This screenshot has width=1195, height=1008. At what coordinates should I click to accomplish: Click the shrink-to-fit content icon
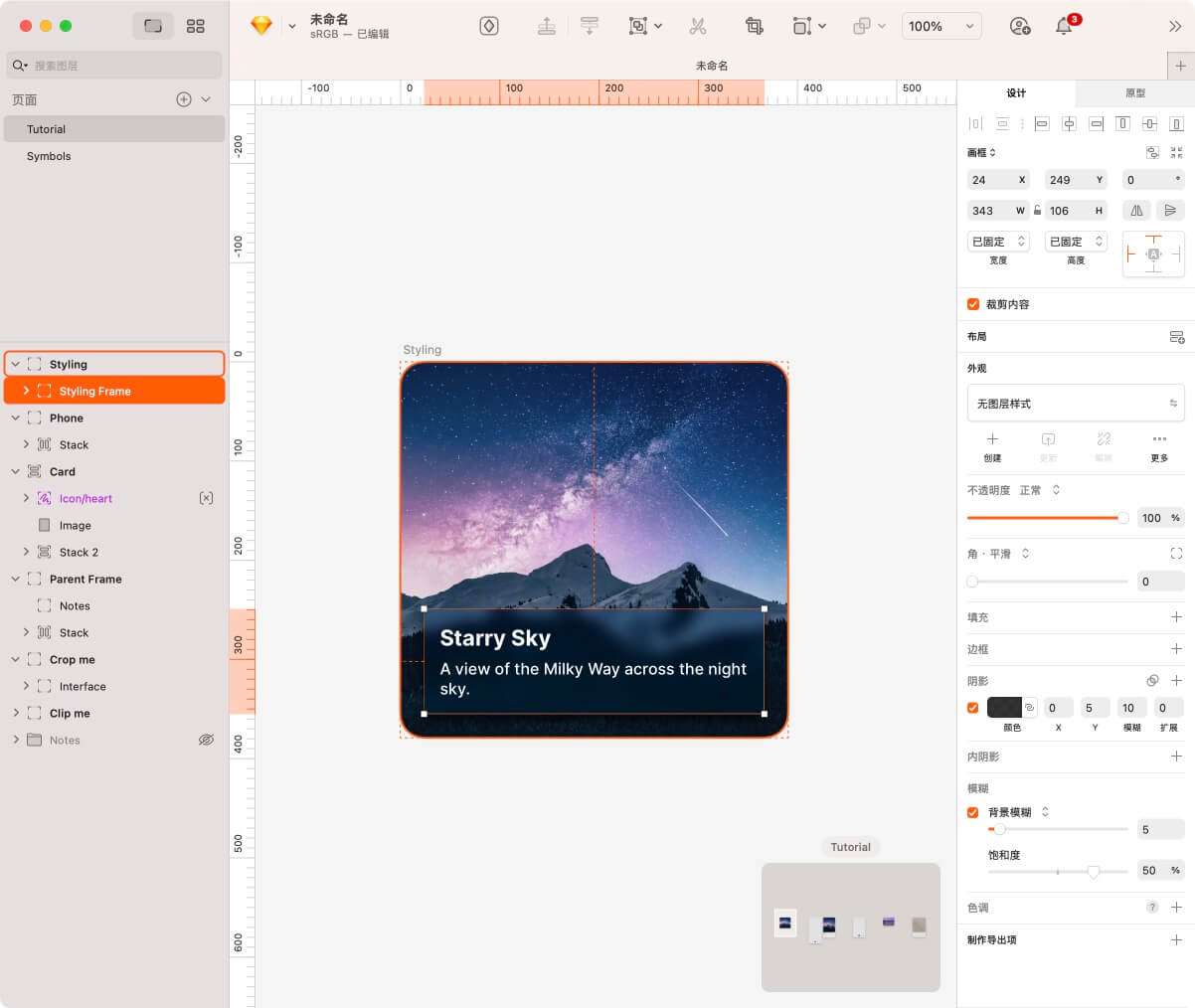point(1176,152)
